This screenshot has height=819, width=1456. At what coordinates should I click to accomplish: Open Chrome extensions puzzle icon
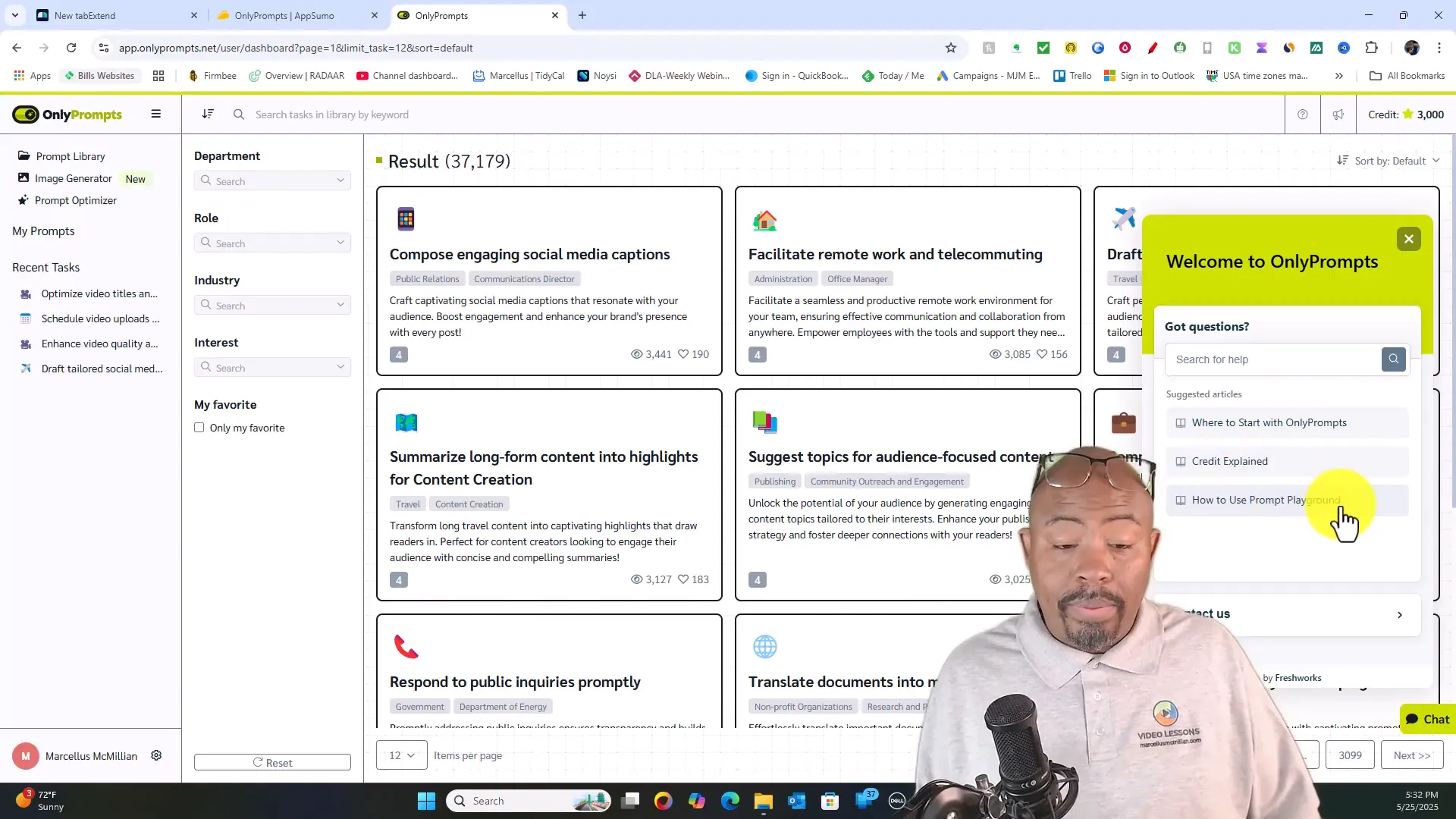(1371, 48)
